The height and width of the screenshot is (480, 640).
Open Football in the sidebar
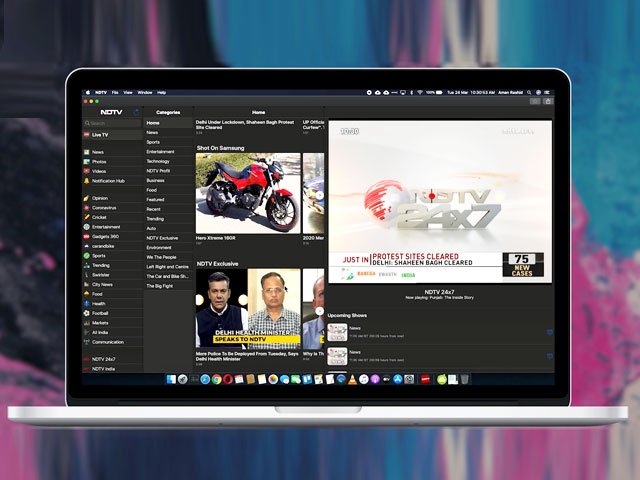pyautogui.click(x=112, y=313)
